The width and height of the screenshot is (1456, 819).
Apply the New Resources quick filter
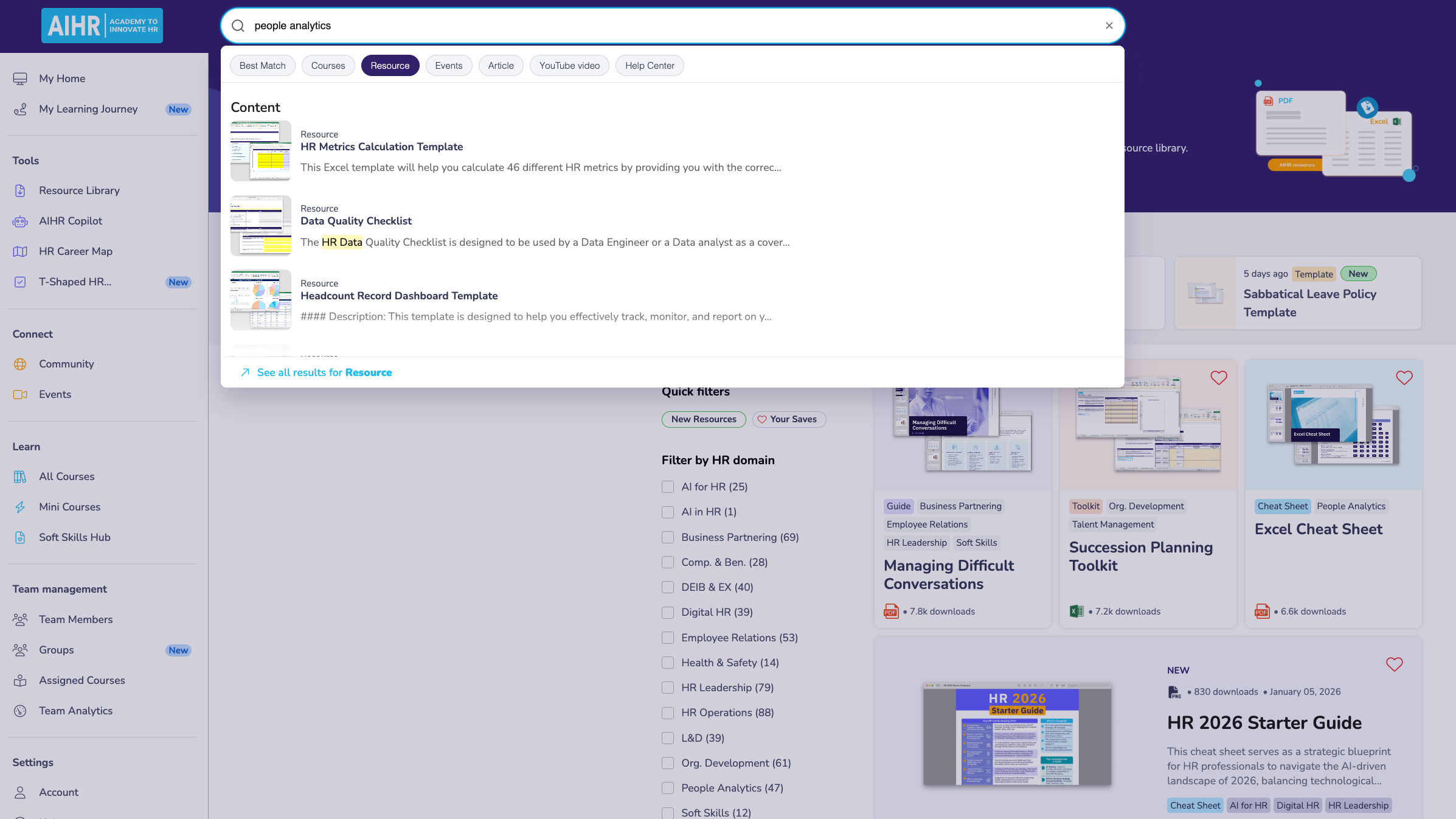[x=703, y=419]
